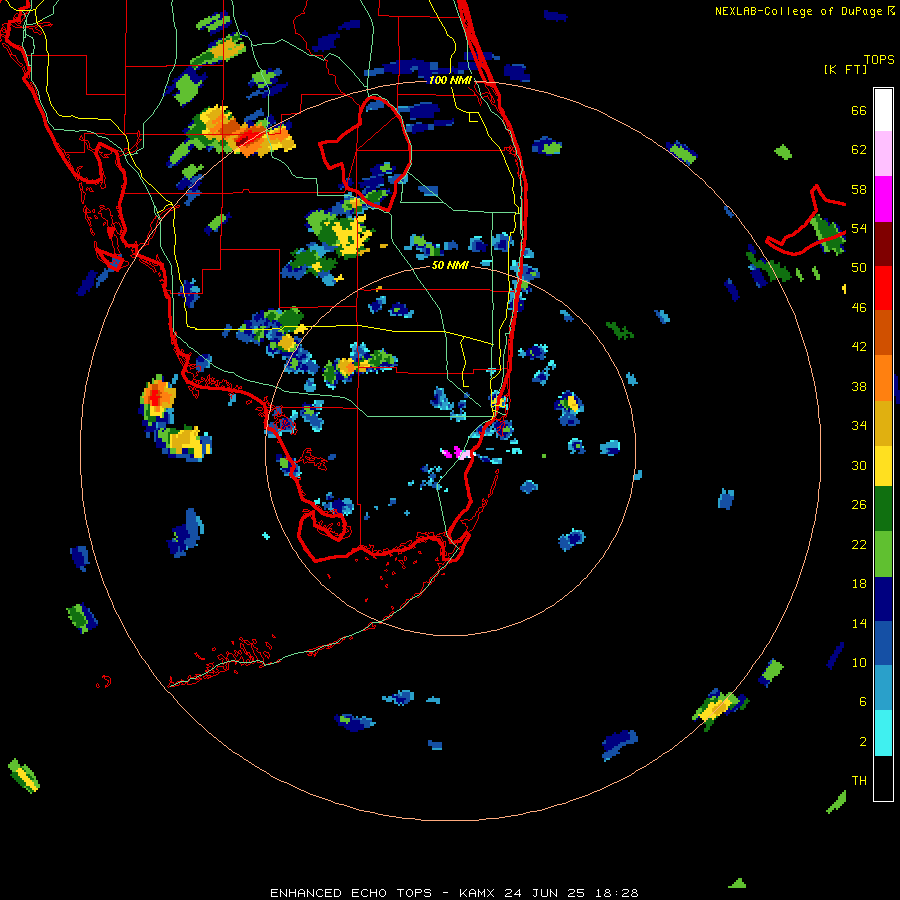Click the gold legend swatch
Screen dimensions: 900x900
click(x=883, y=423)
